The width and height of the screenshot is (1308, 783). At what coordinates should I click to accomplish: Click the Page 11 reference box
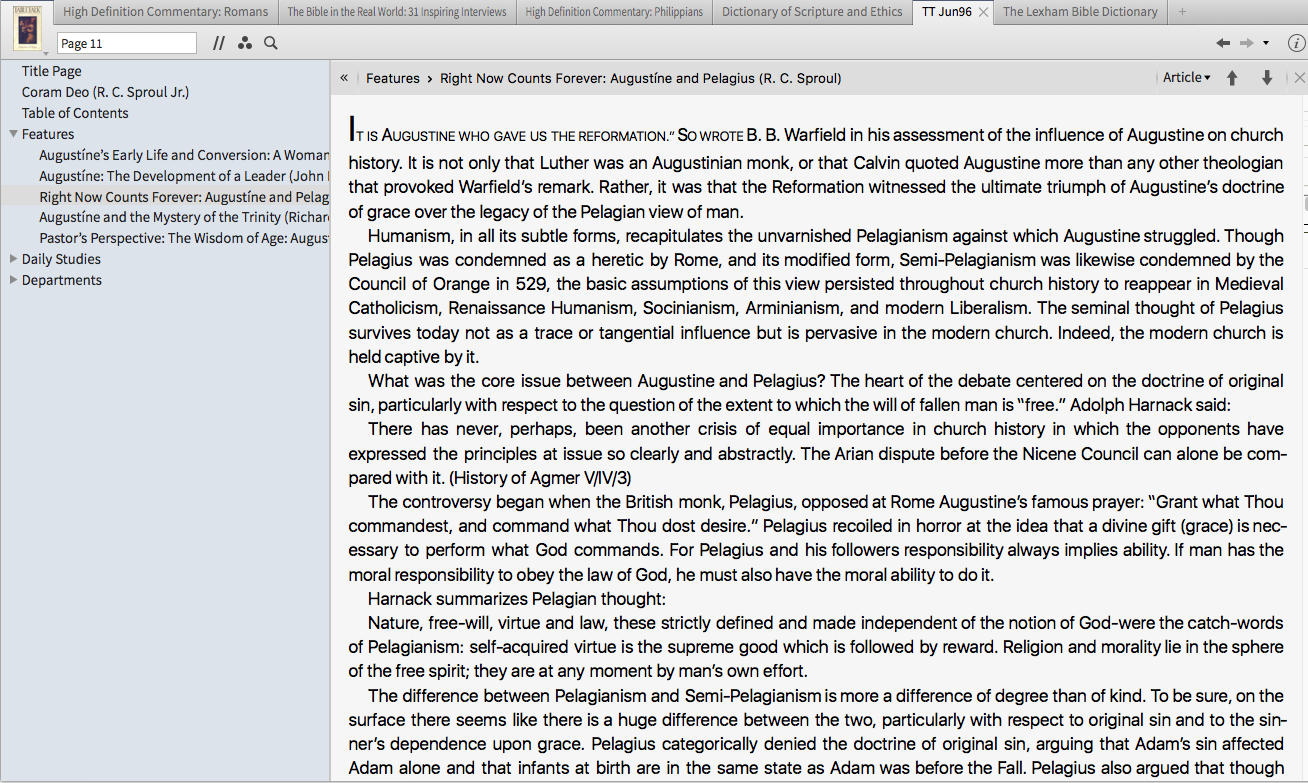click(x=126, y=43)
